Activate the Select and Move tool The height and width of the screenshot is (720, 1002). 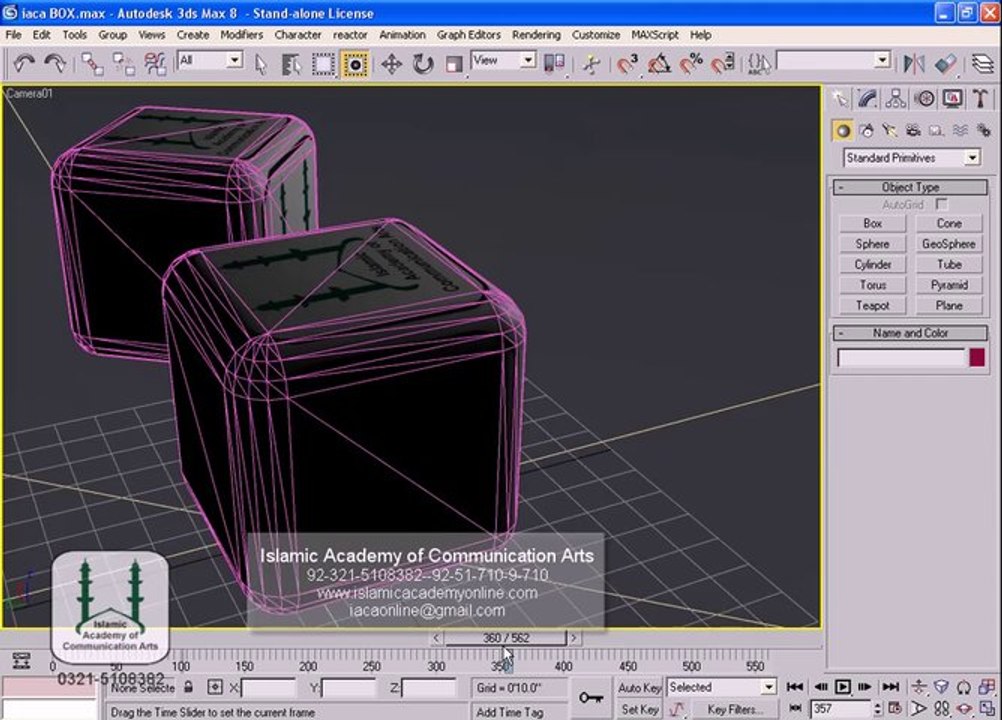pos(391,64)
